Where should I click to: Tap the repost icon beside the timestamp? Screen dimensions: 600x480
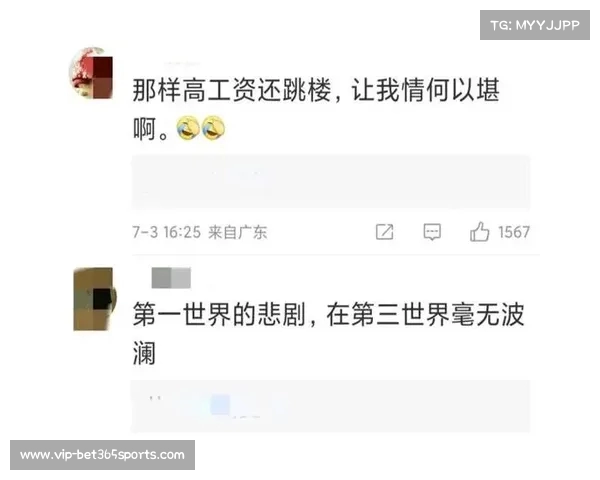coord(384,232)
